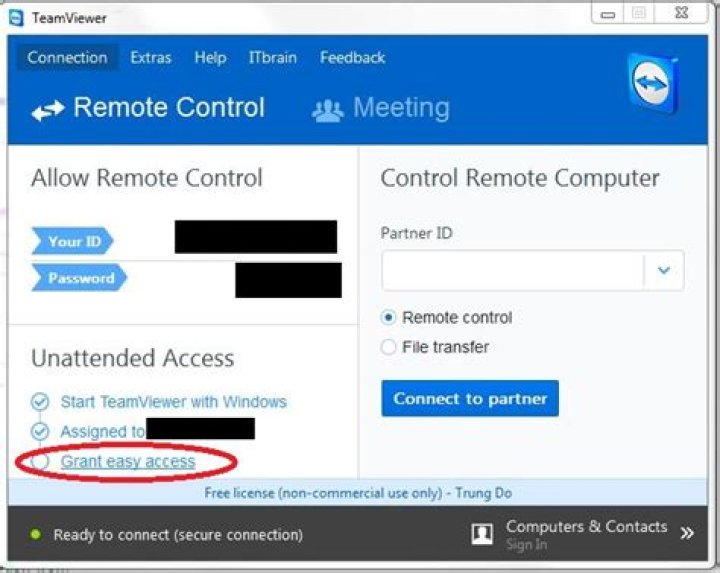Click the Computers & Contacts person icon
Image resolution: width=720 pixels, height=573 pixels.
482,534
